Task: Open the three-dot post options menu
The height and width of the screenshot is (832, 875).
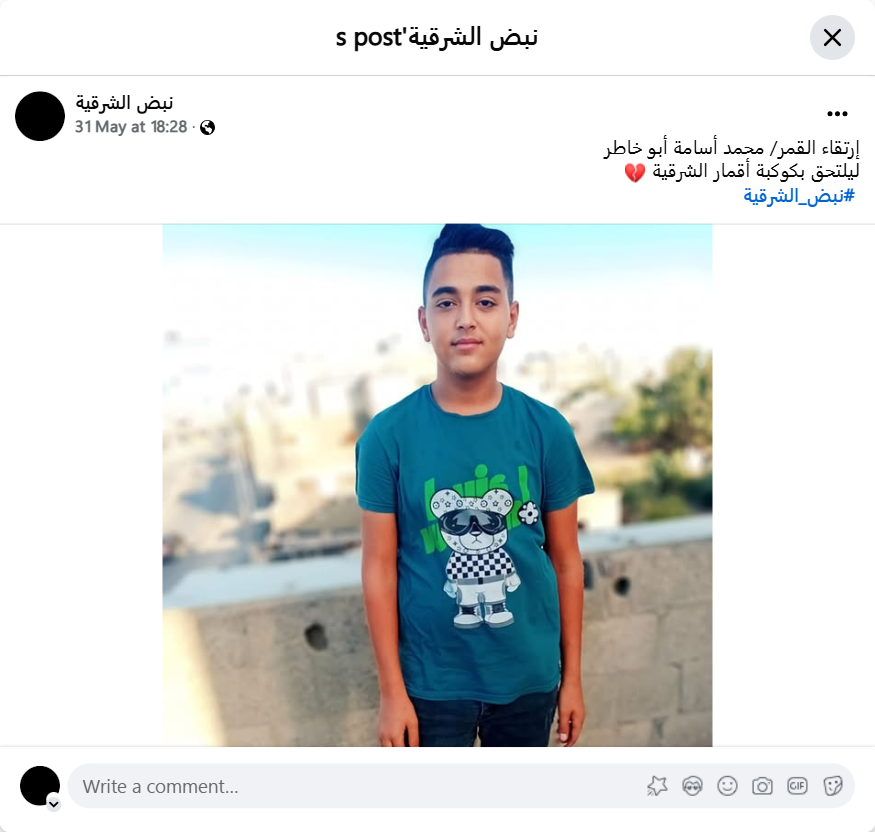Action: coord(837,114)
